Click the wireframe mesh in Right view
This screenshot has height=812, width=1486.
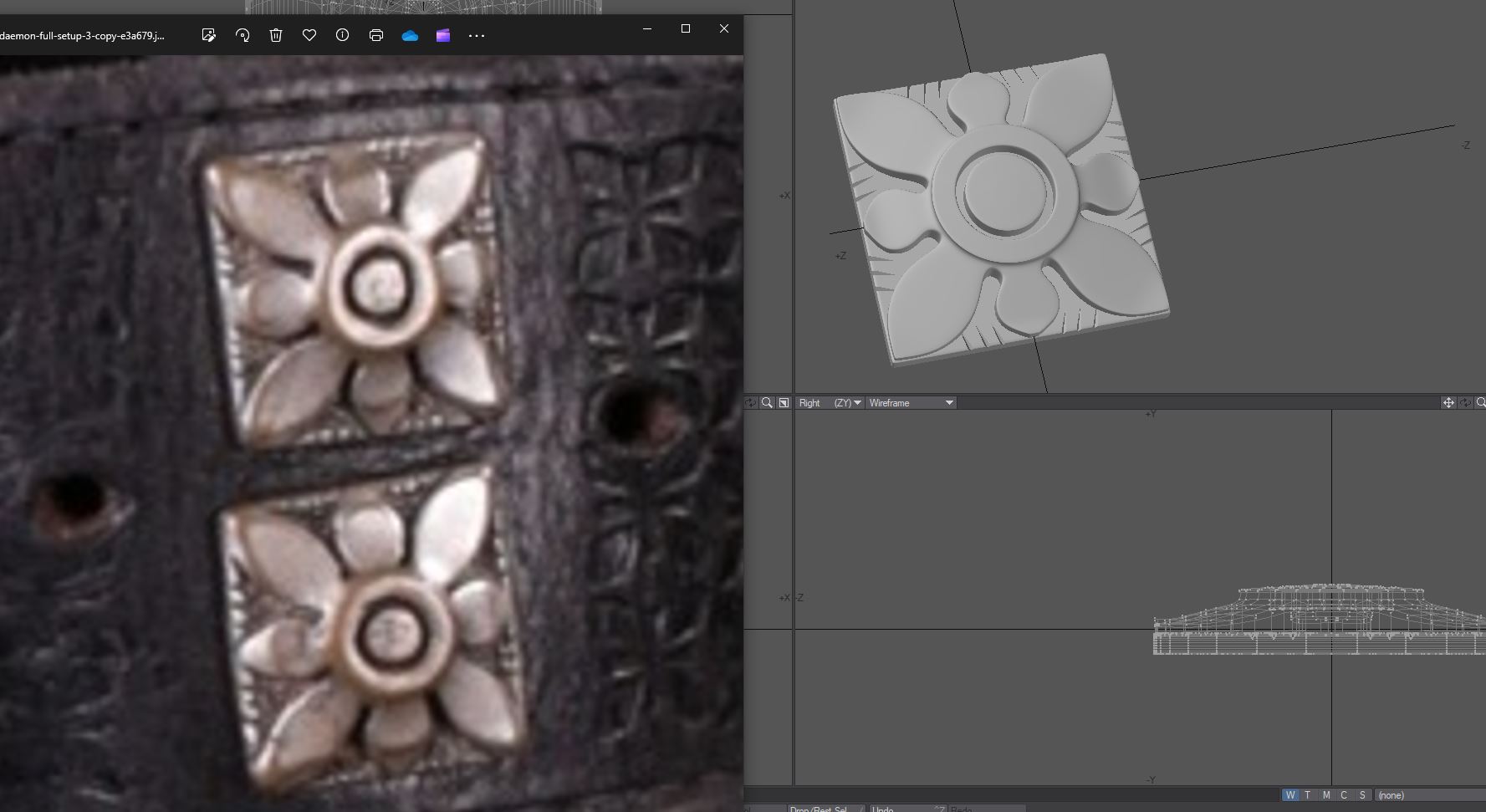(1320, 620)
